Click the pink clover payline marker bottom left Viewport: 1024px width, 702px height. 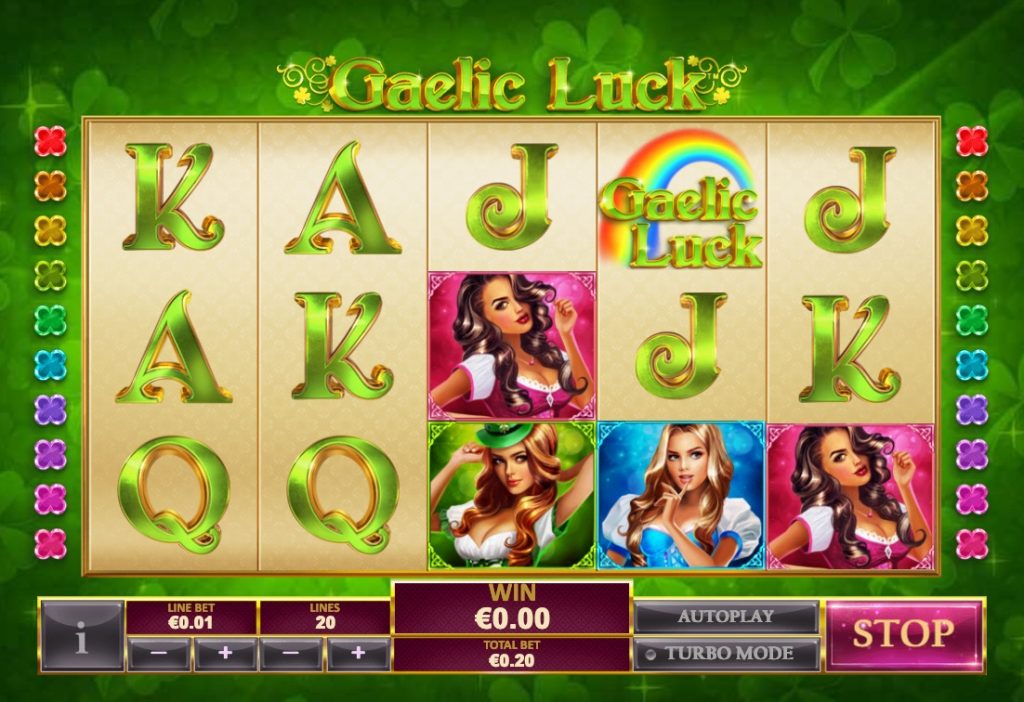50,543
